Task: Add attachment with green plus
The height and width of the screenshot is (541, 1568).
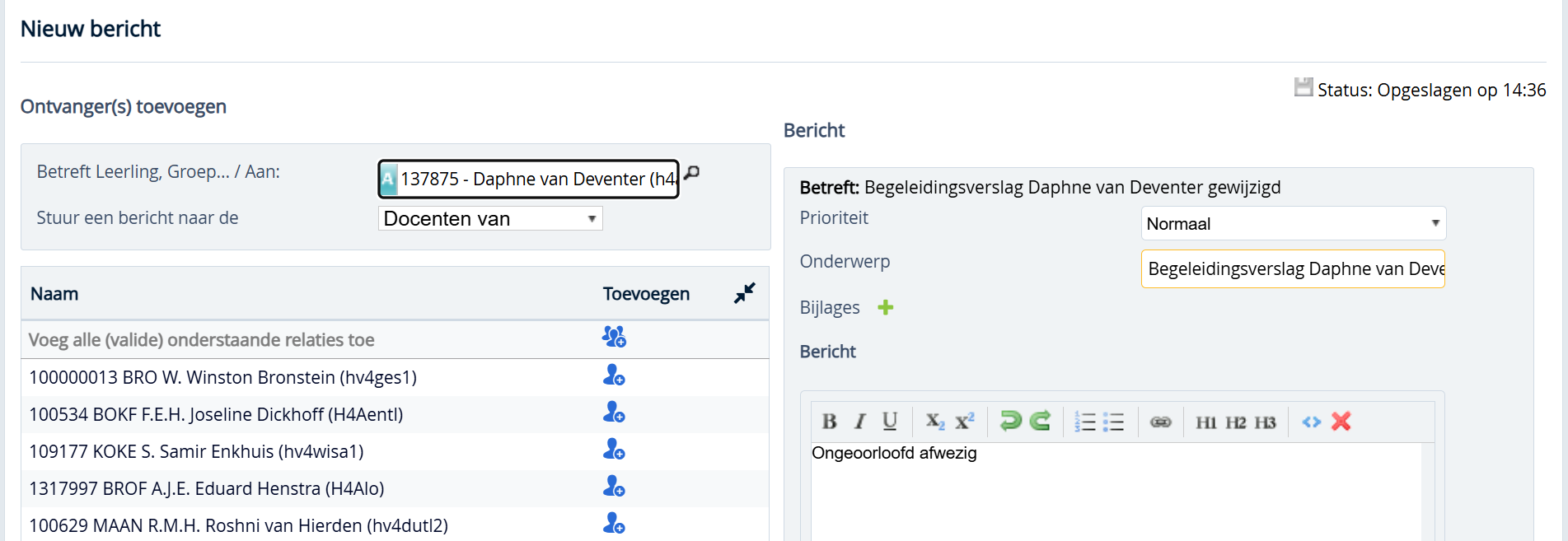Action: point(886,307)
